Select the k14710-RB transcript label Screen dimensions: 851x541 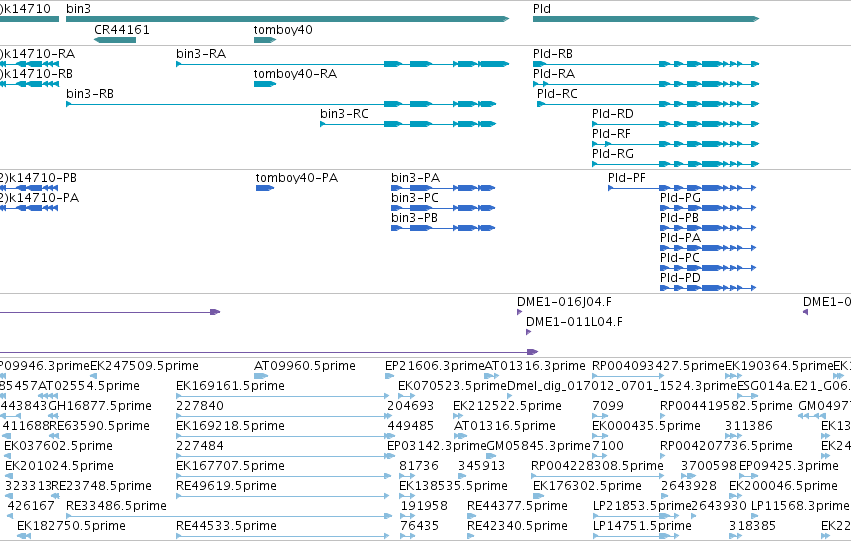point(36,74)
